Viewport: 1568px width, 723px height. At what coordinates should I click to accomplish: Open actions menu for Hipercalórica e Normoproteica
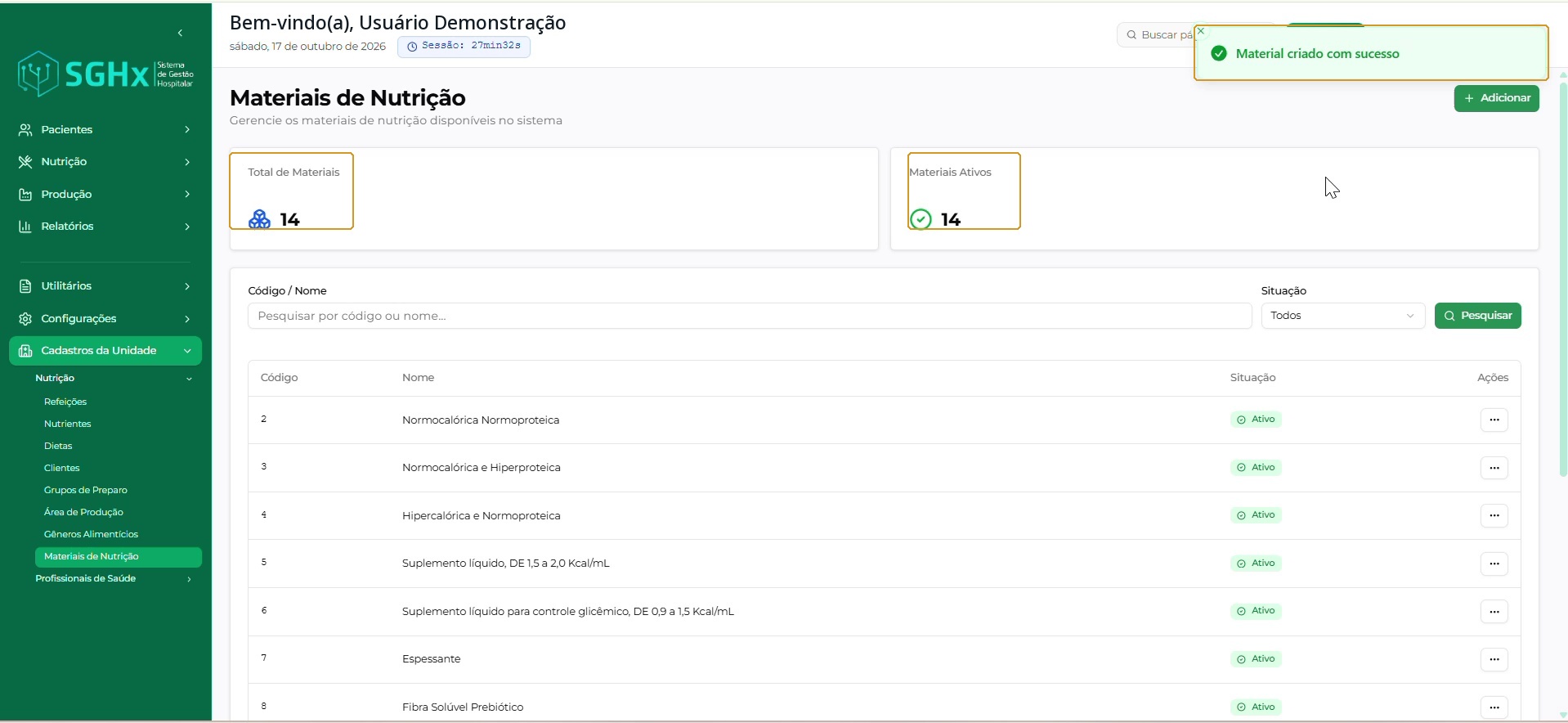1494,515
